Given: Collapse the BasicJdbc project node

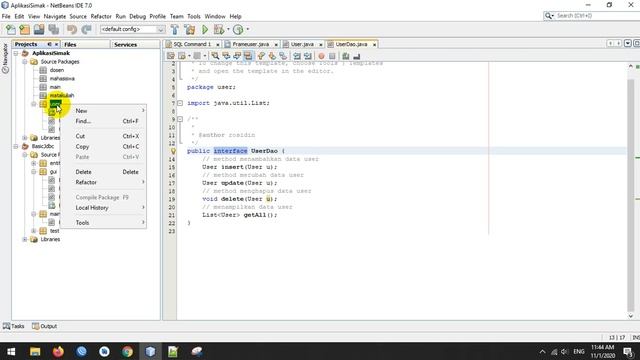Looking at the screenshot, I should click(16, 146).
